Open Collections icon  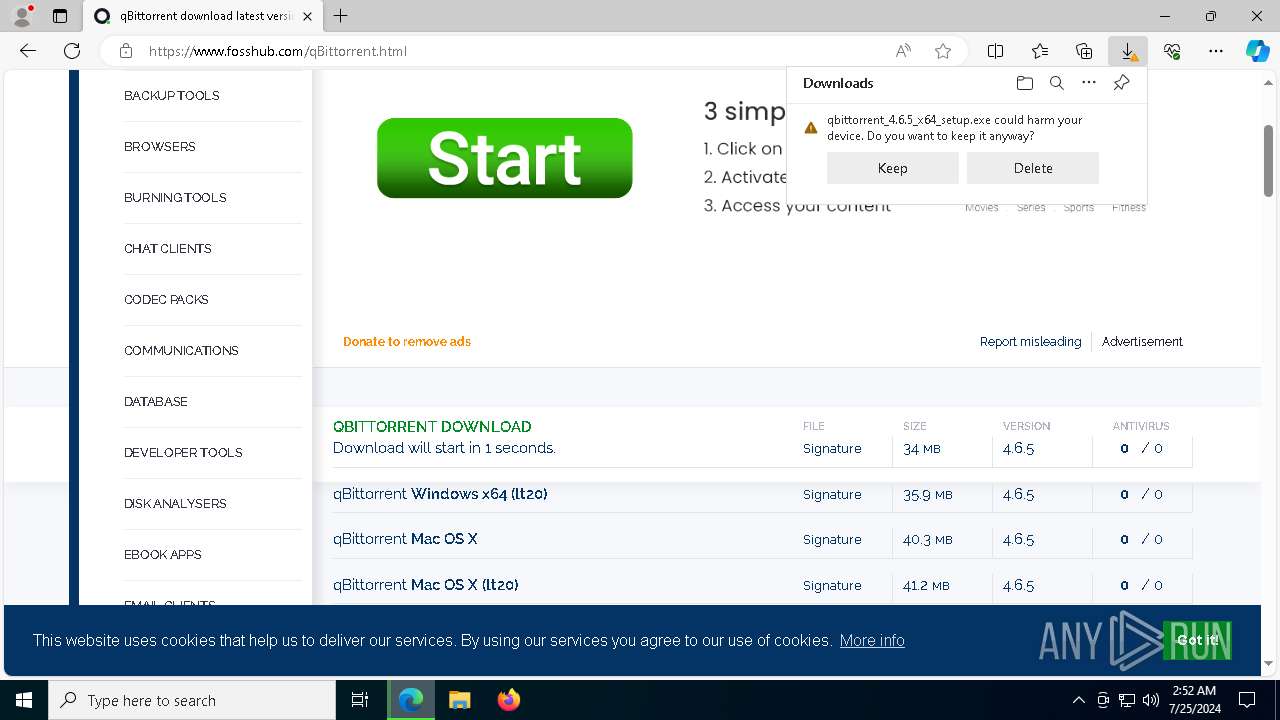(1084, 51)
